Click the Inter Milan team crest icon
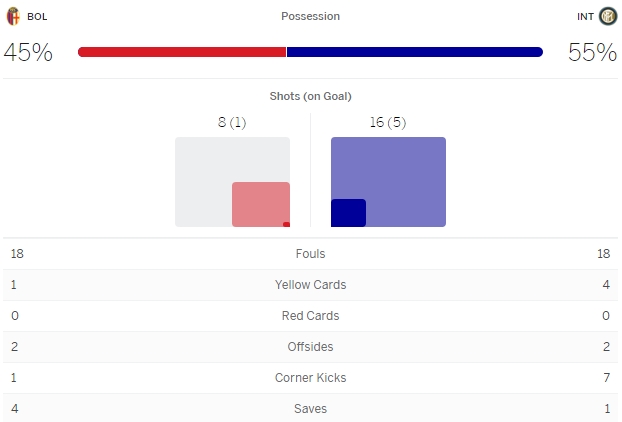The image size is (622, 422). click(x=608, y=16)
